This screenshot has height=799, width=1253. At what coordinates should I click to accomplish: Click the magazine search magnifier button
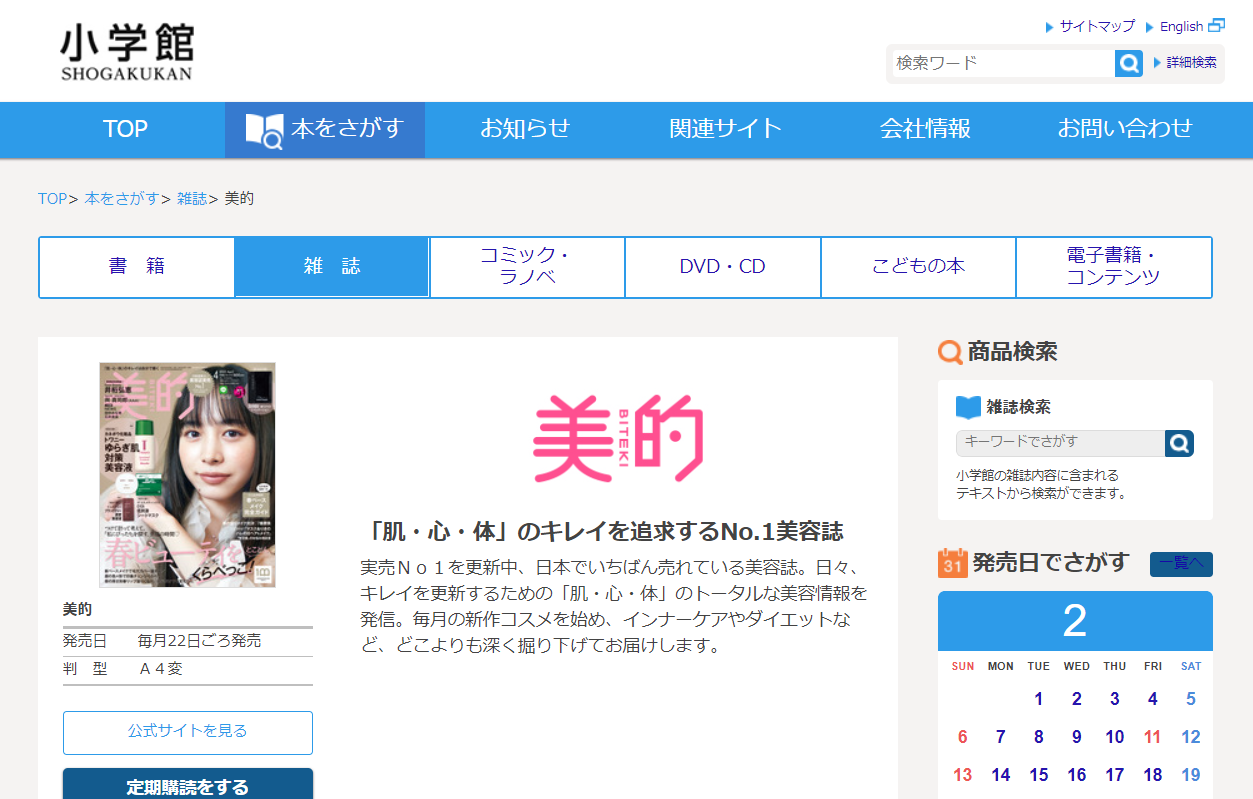pos(1180,443)
